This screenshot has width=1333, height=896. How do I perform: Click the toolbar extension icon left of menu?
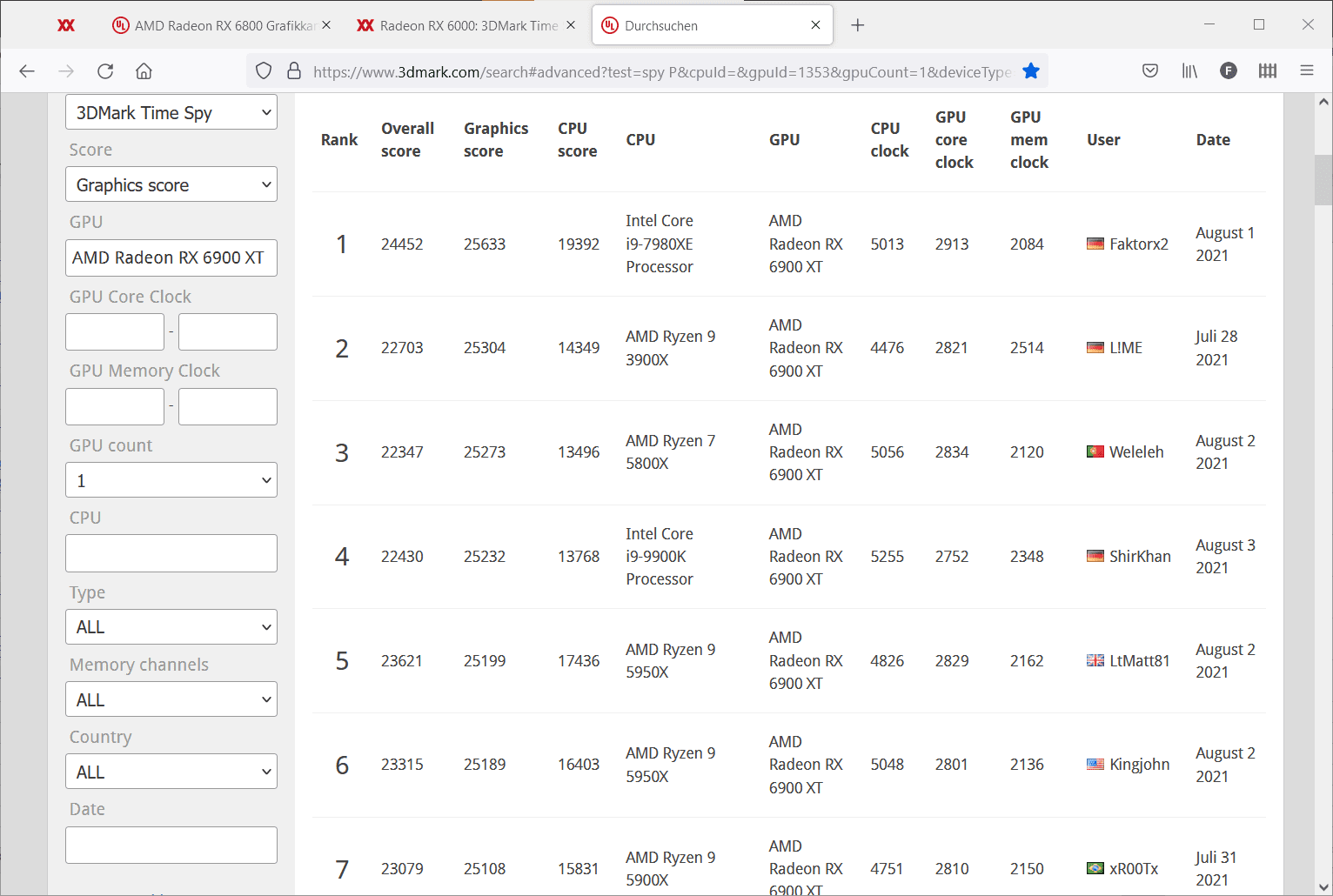pyautogui.click(x=1268, y=71)
